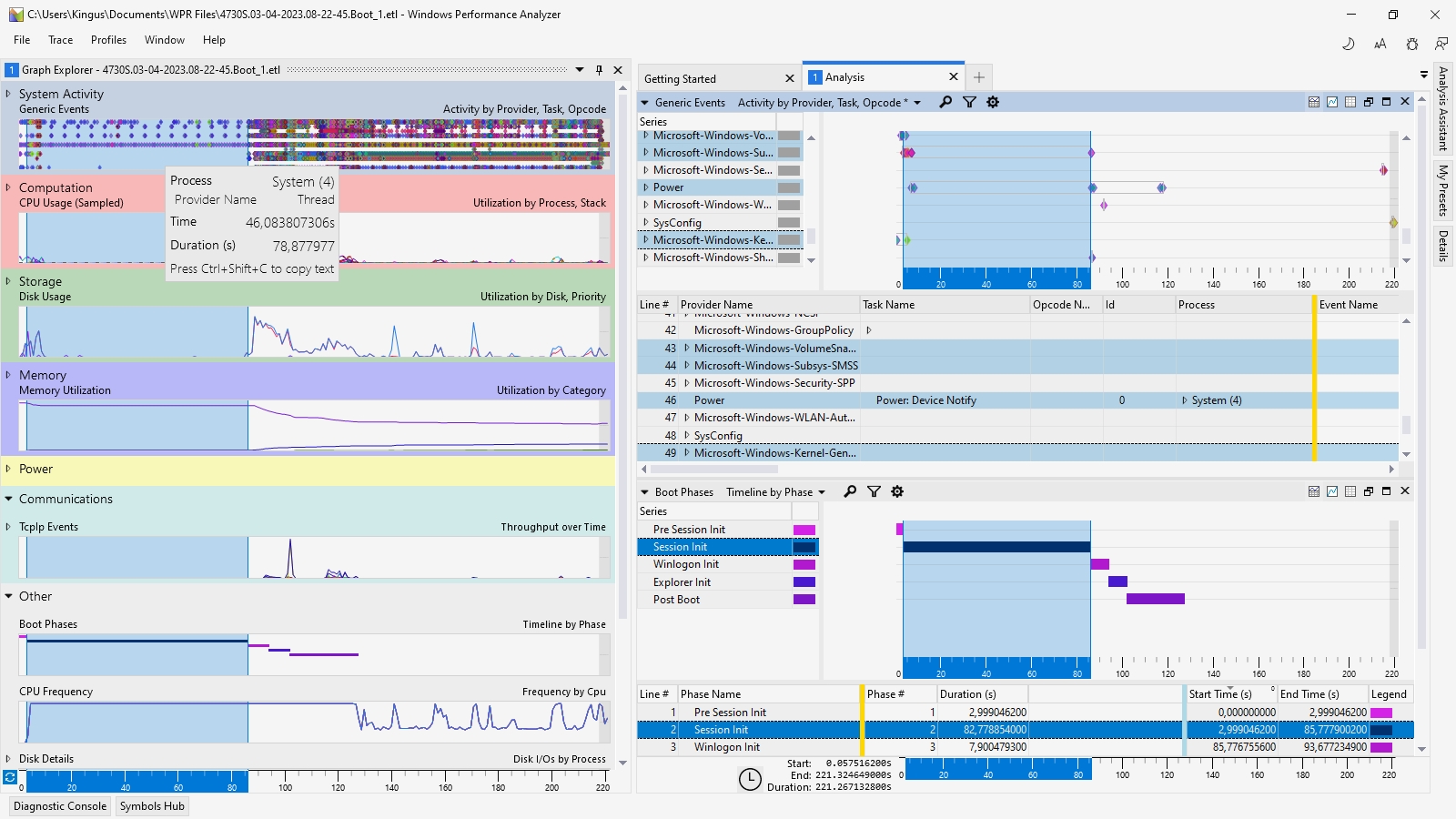Open view editor gear in Boot Phases

coord(897,491)
